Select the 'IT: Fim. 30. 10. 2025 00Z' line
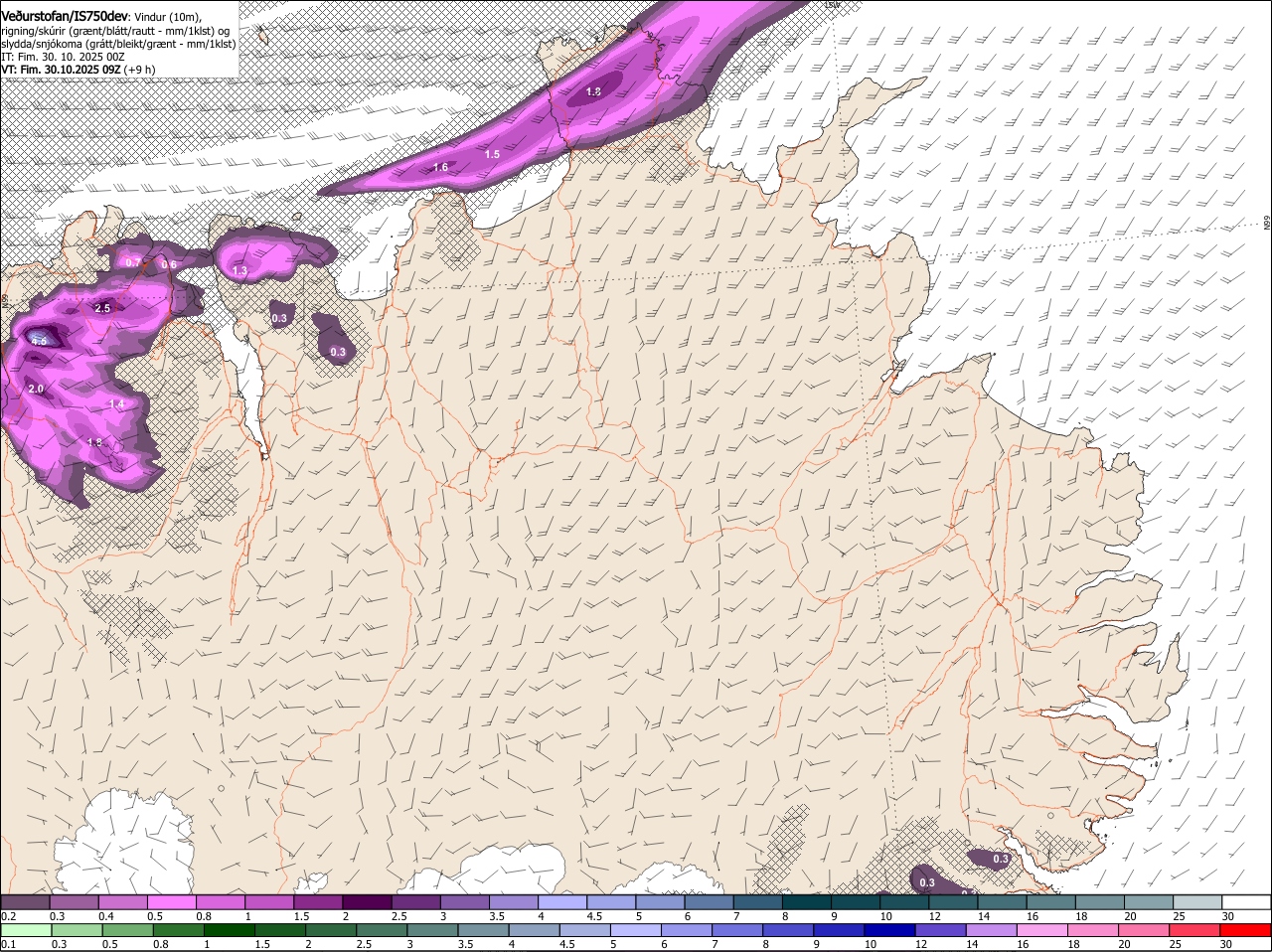 (x=63, y=57)
